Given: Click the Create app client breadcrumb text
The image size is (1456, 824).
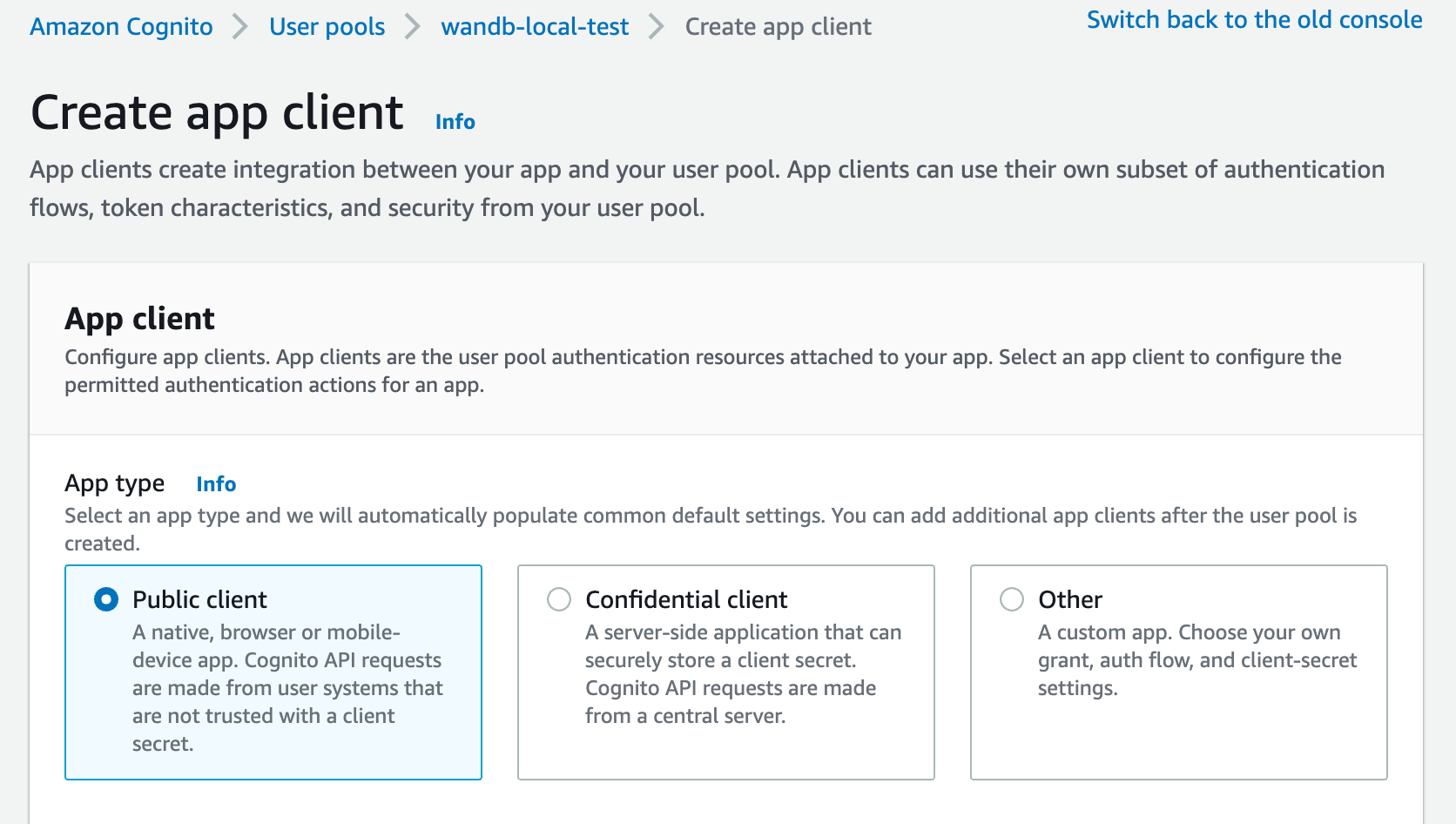Looking at the screenshot, I should click(x=778, y=26).
